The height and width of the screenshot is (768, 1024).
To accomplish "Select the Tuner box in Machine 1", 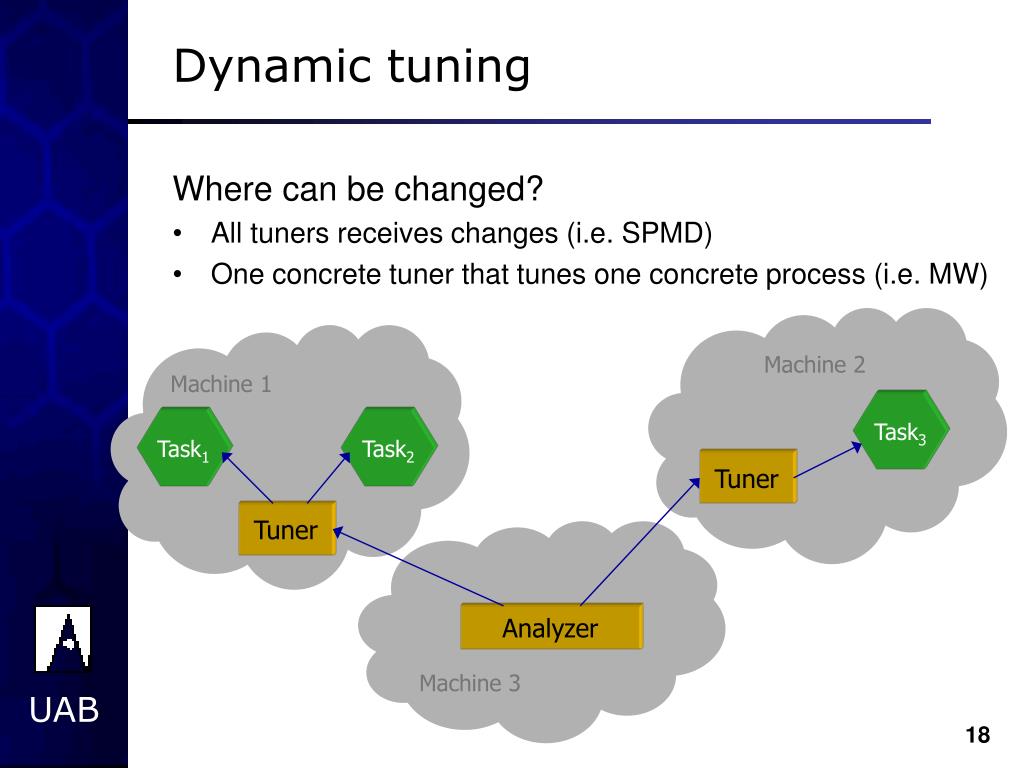I will (x=287, y=528).
